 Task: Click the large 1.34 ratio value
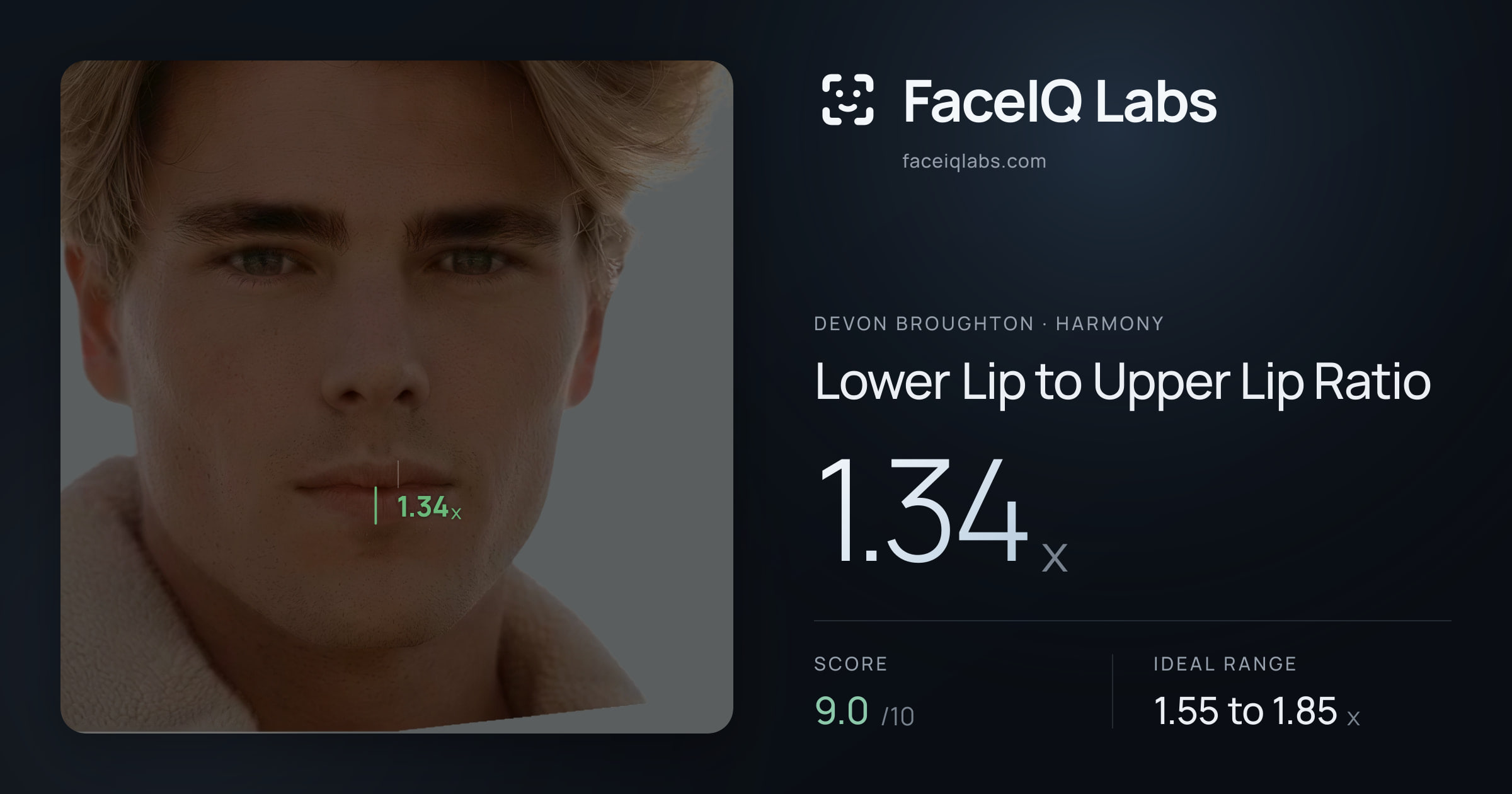(922, 510)
